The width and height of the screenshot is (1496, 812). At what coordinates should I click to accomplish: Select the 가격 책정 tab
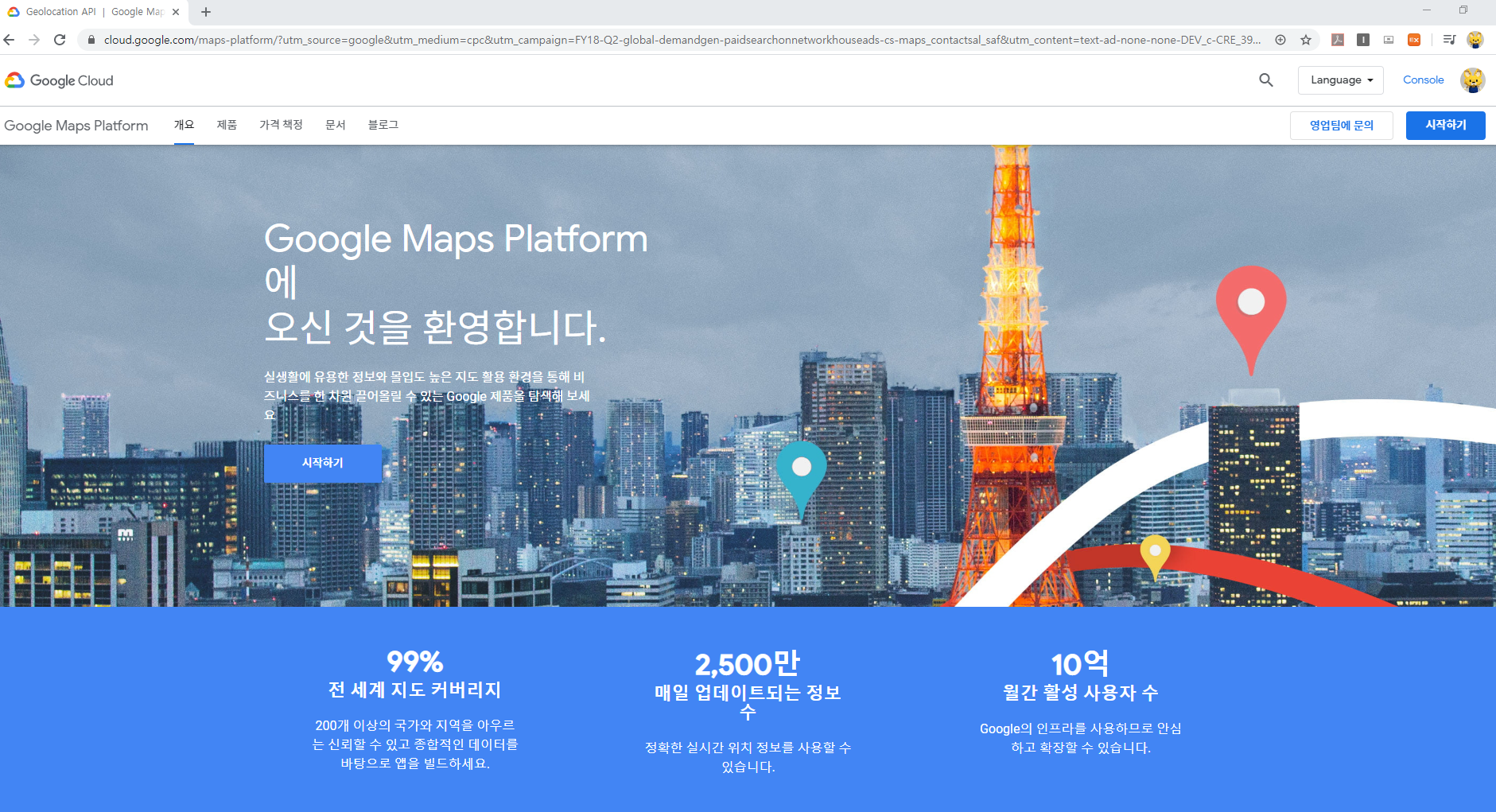281,125
